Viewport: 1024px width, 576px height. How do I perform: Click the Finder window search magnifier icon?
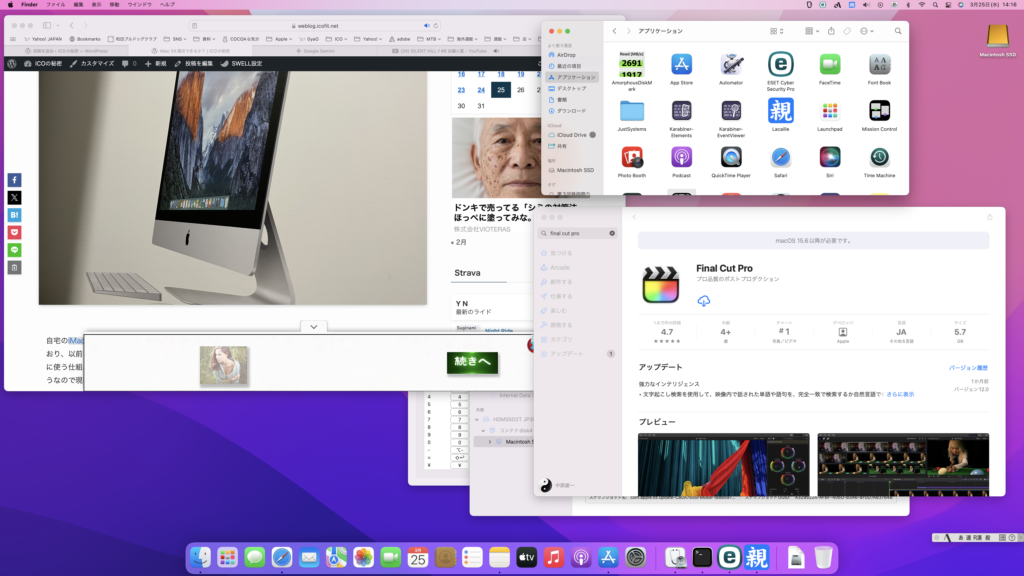(897, 31)
